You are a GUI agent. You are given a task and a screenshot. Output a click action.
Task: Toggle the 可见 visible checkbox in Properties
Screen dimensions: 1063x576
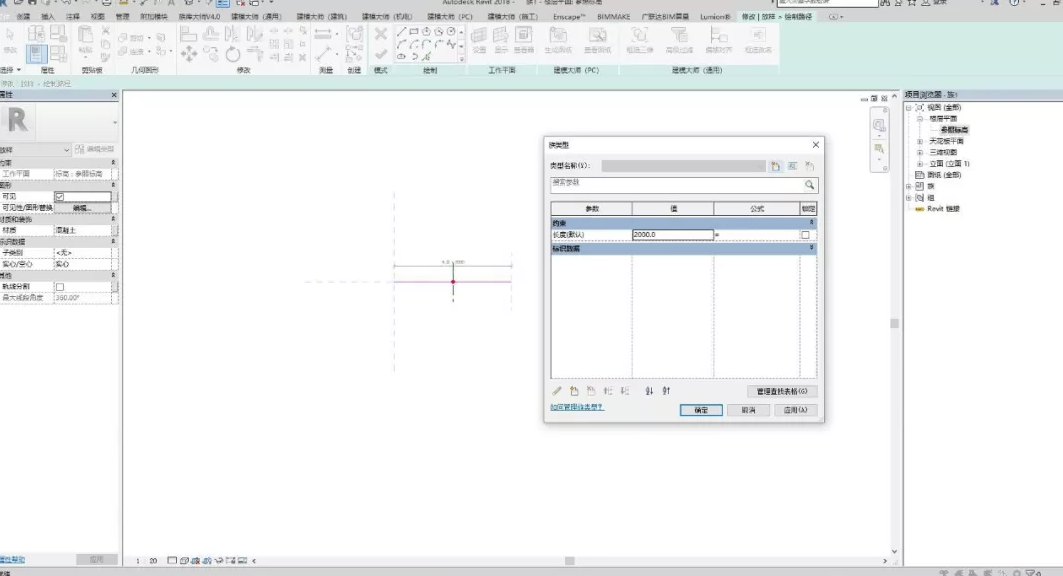click(x=60, y=197)
